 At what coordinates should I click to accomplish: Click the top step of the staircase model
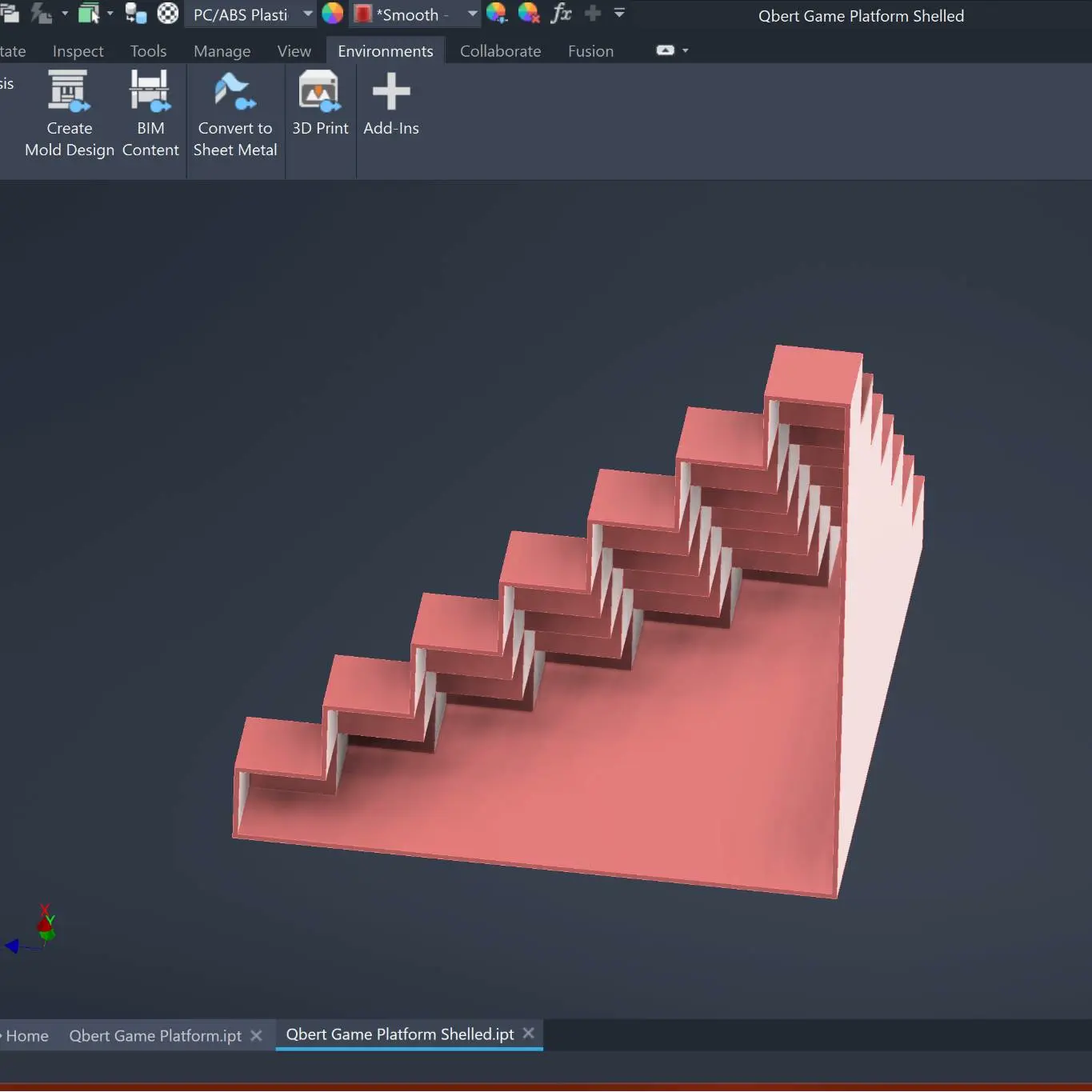814,374
